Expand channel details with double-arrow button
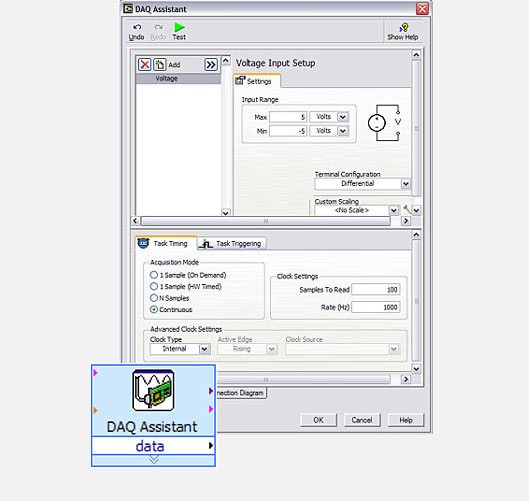529x501 pixels. [211, 64]
